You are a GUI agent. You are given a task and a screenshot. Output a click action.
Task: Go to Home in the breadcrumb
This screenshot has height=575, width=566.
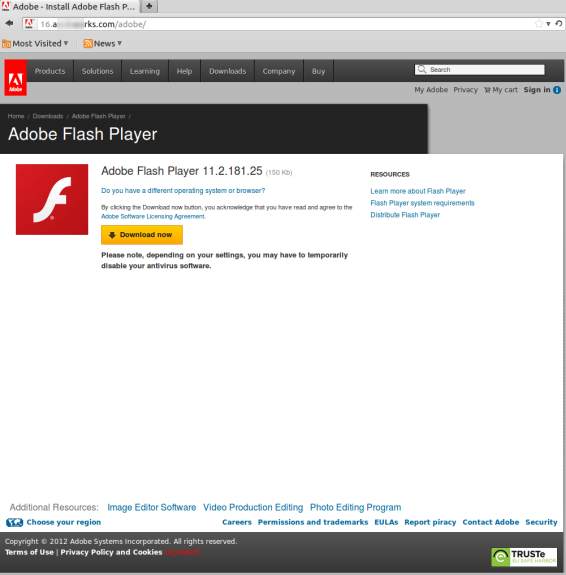pos(16,116)
